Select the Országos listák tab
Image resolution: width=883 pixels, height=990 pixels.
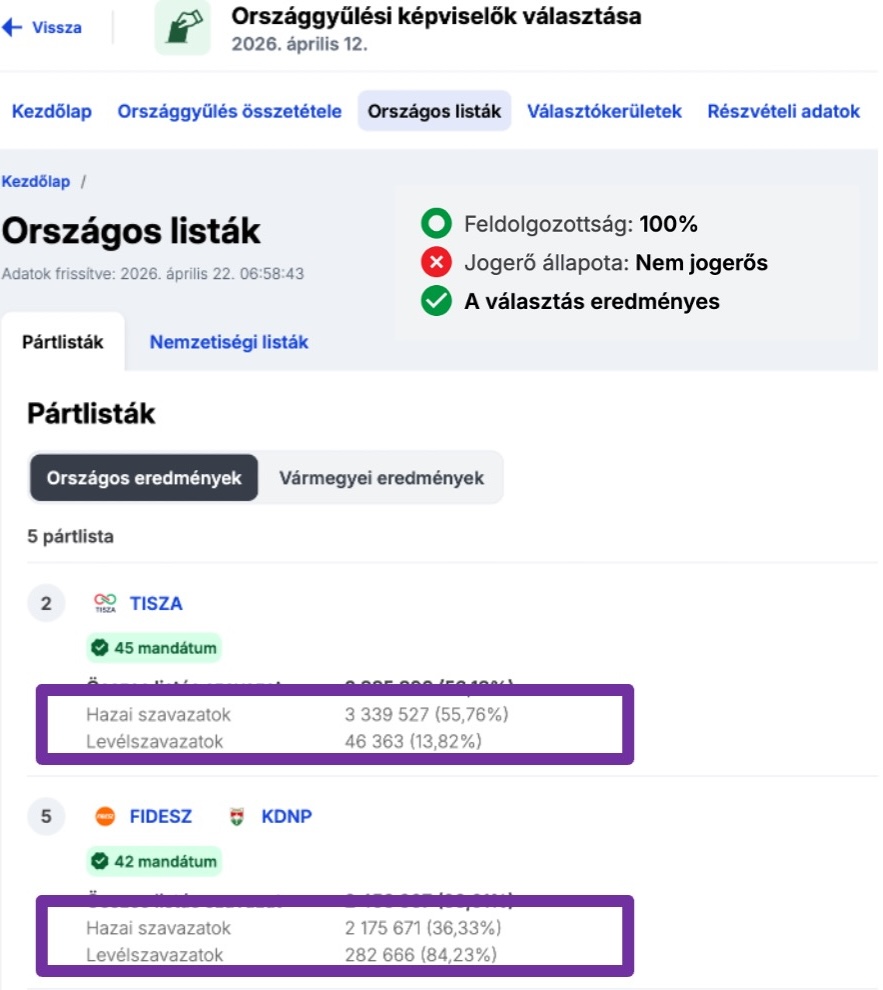click(x=434, y=112)
